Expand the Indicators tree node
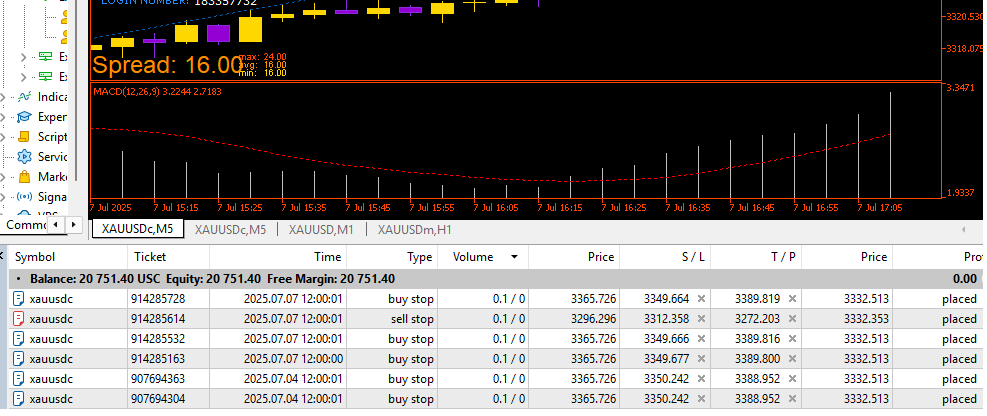987x416 pixels. (3, 98)
